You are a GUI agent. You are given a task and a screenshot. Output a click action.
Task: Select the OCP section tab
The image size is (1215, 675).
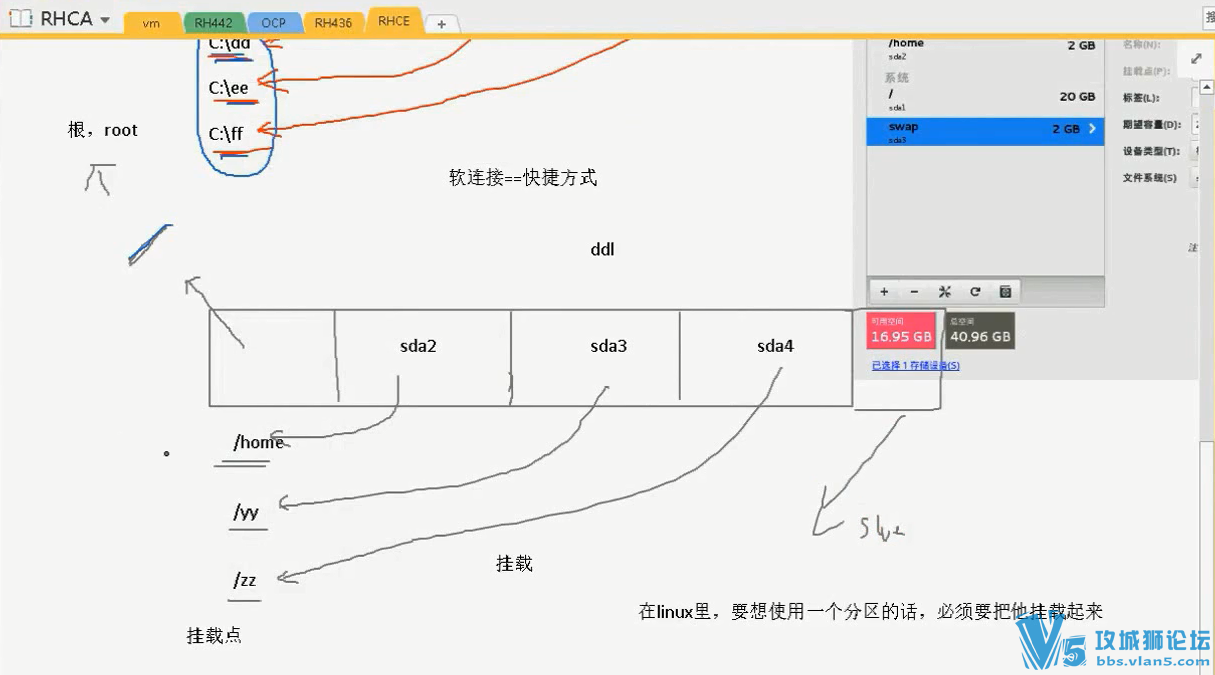click(x=273, y=23)
